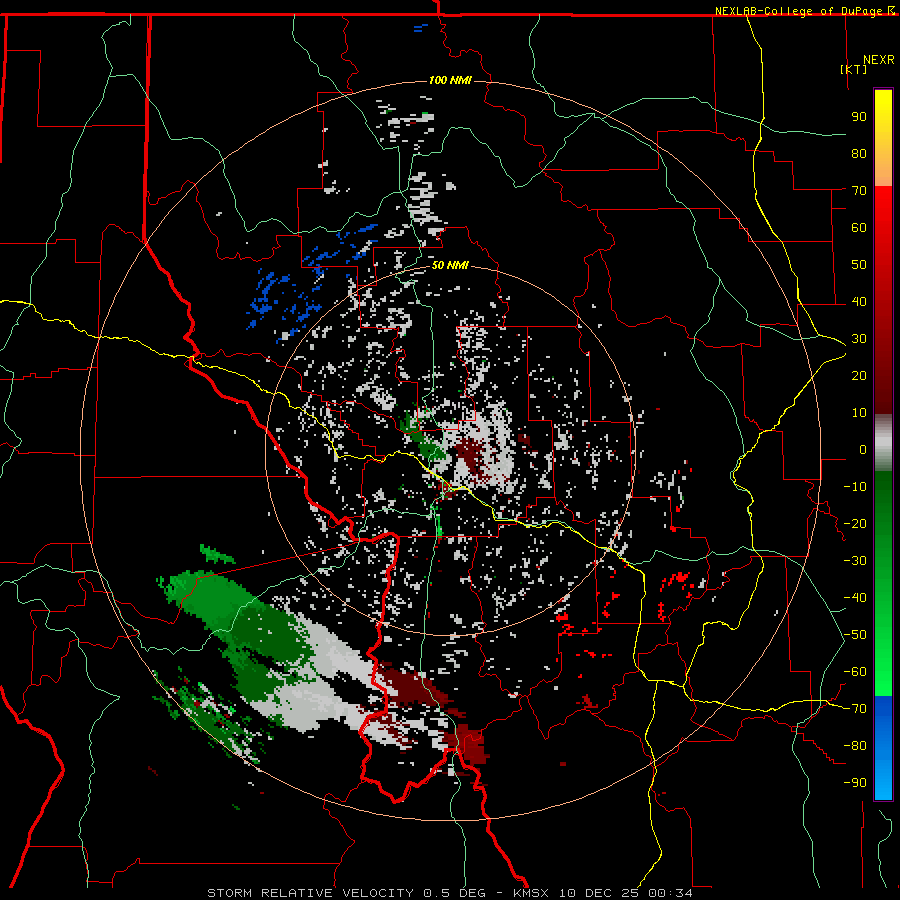
Task: Click the -20 value on the velocity scale
Action: pos(855,523)
